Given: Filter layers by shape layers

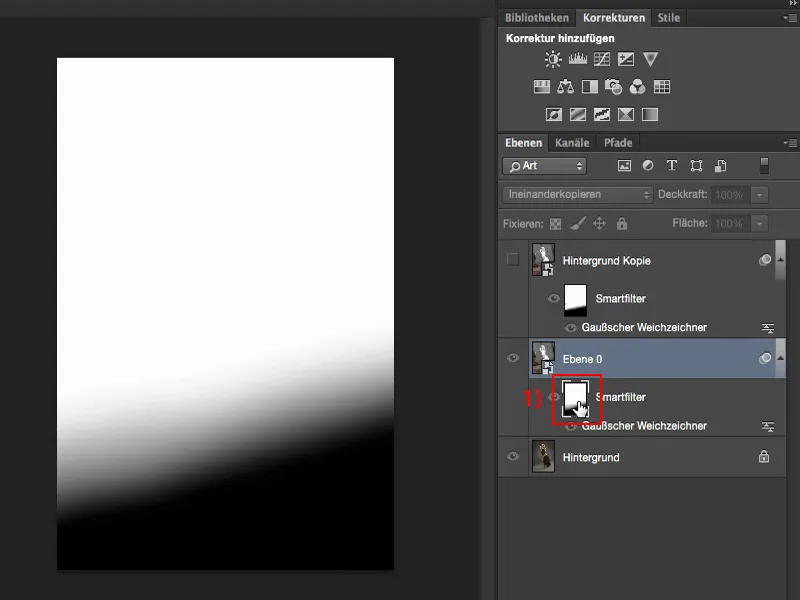Looking at the screenshot, I should tap(696, 166).
